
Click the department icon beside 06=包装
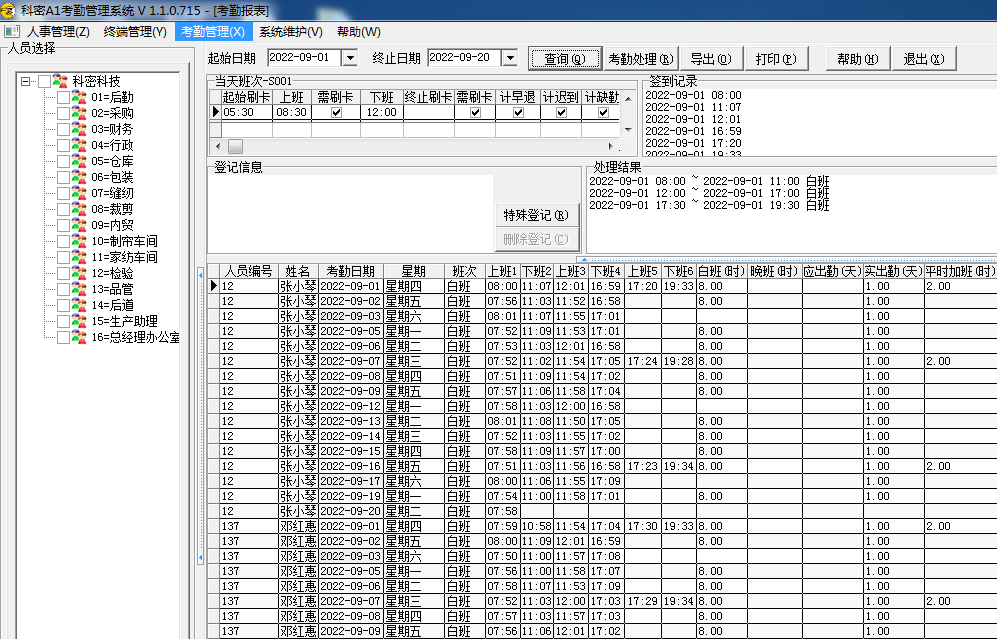pyautogui.click(x=79, y=177)
